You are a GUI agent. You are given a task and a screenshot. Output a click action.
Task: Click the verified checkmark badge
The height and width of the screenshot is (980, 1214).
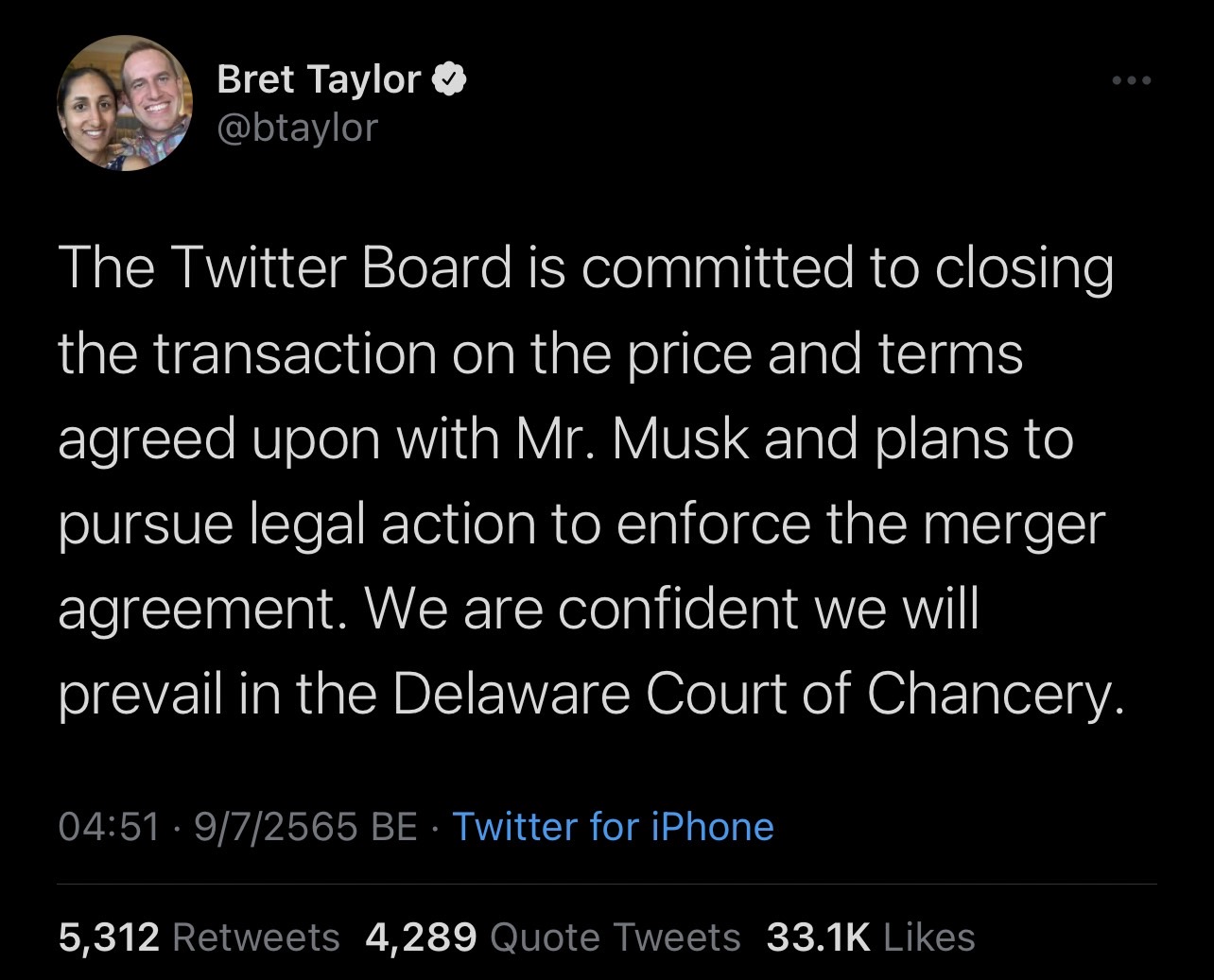(450, 80)
